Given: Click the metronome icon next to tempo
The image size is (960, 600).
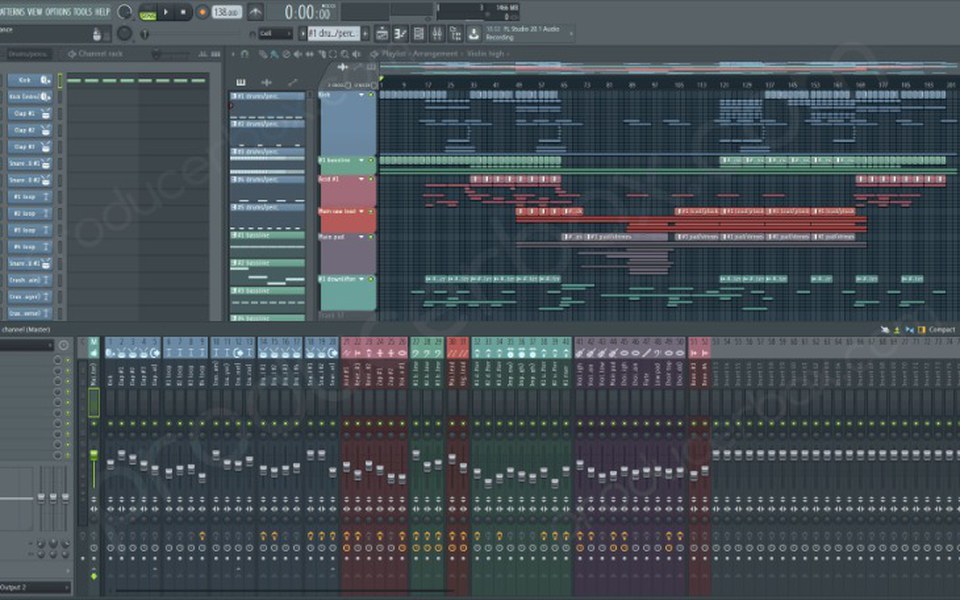Looking at the screenshot, I should pyautogui.click(x=255, y=12).
